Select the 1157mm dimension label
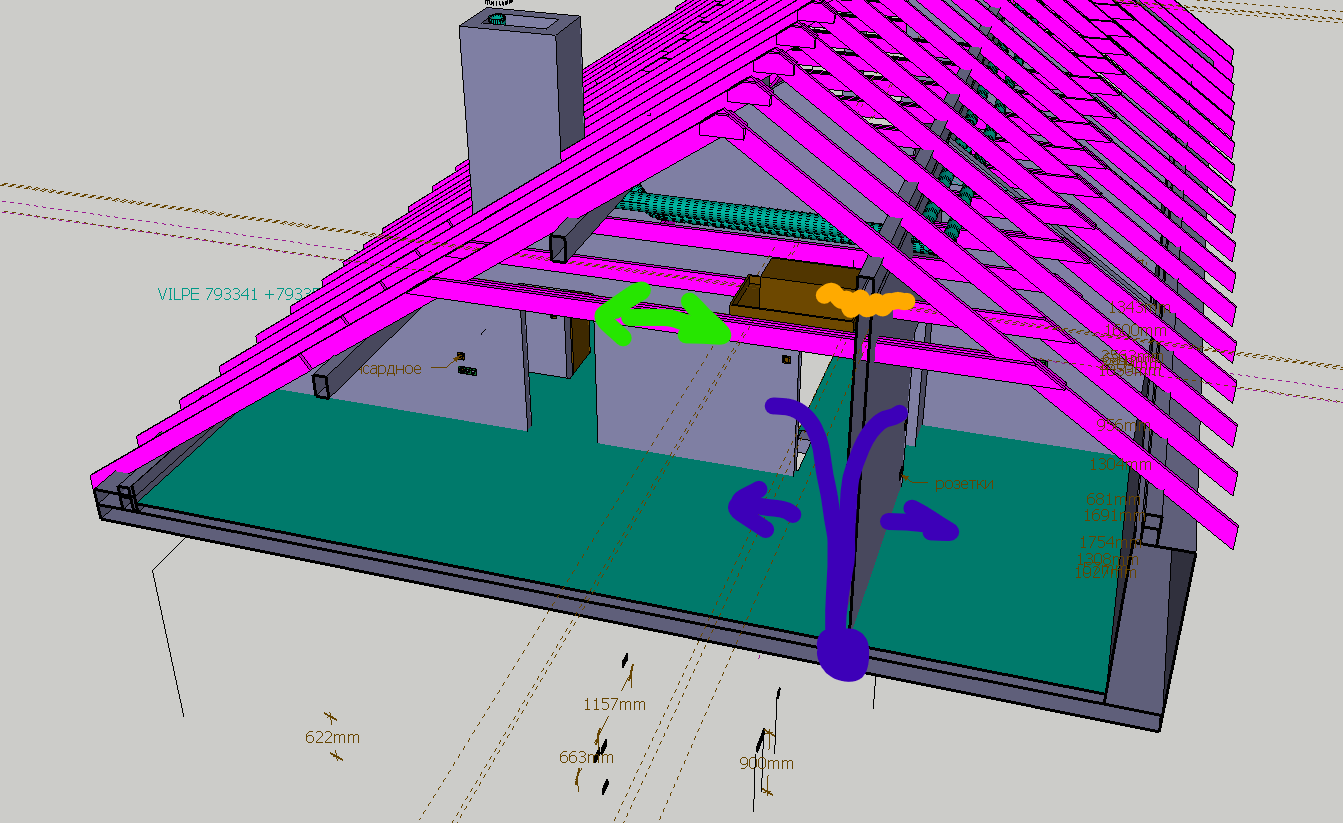This screenshot has width=1343, height=823. click(614, 704)
